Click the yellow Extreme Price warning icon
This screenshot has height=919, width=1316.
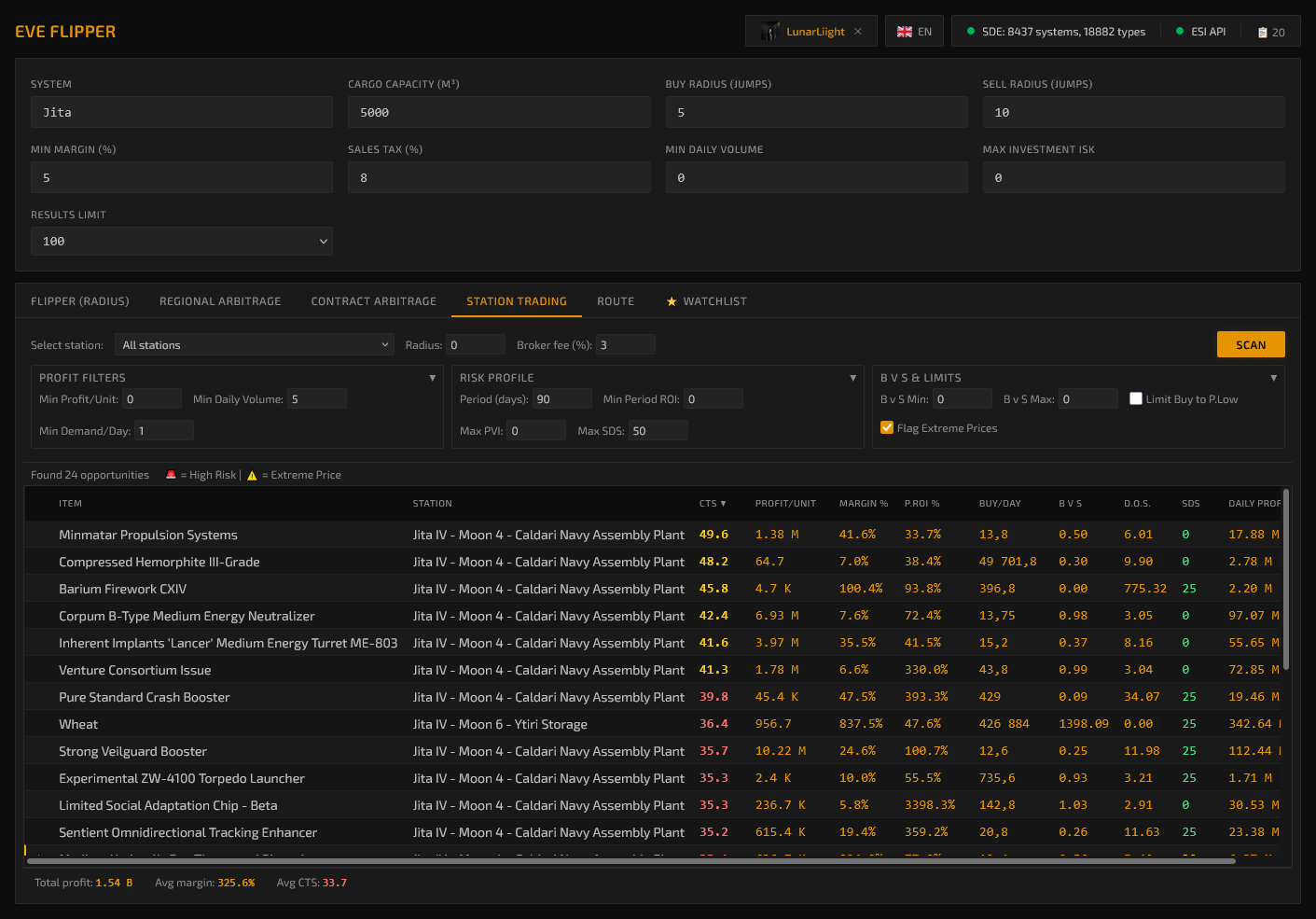coord(252,475)
